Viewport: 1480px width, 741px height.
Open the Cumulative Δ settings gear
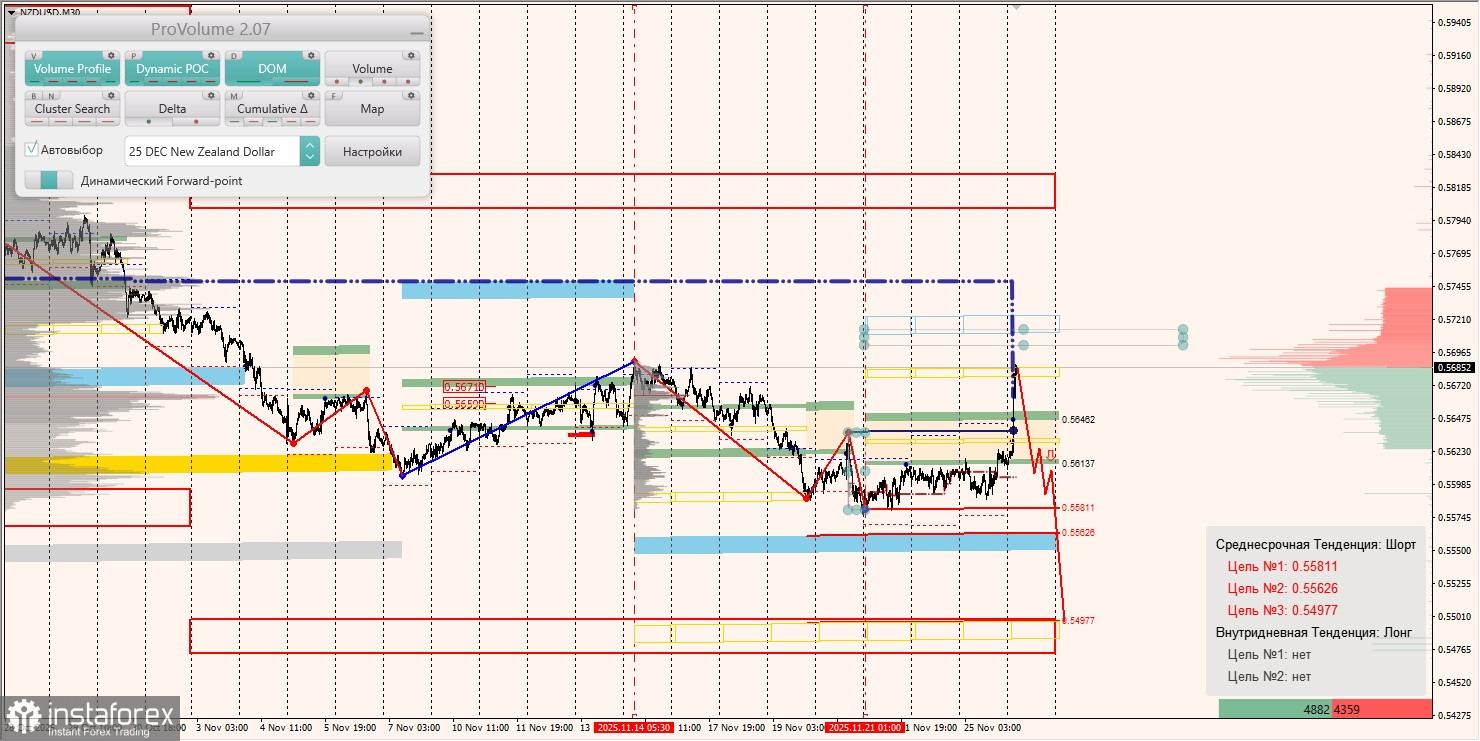311,95
